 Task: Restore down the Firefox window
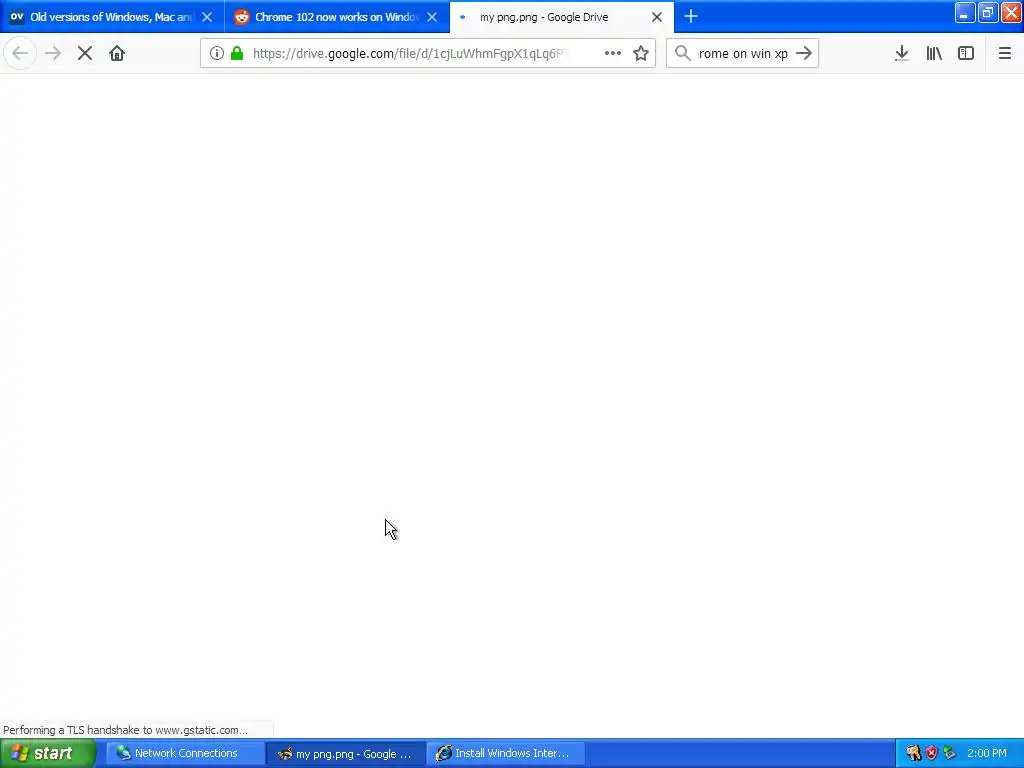click(988, 13)
